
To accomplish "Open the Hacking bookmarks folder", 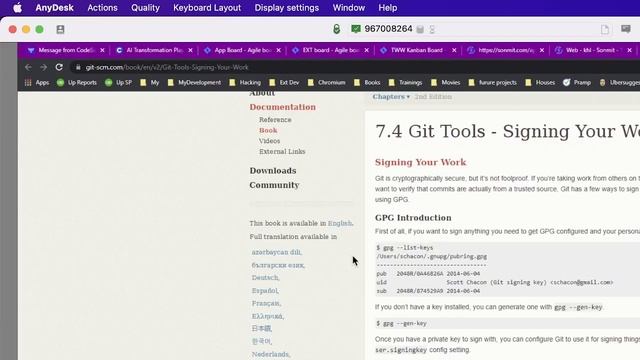I will coord(245,82).
